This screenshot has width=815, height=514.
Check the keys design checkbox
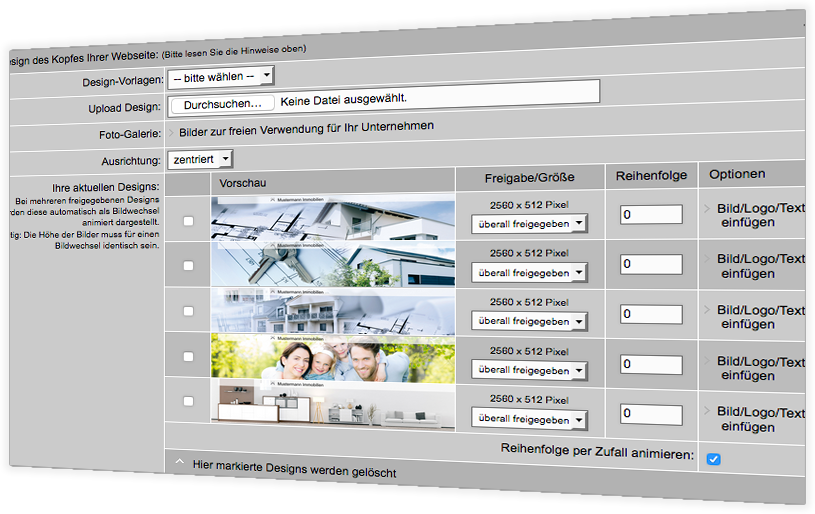[x=188, y=266]
